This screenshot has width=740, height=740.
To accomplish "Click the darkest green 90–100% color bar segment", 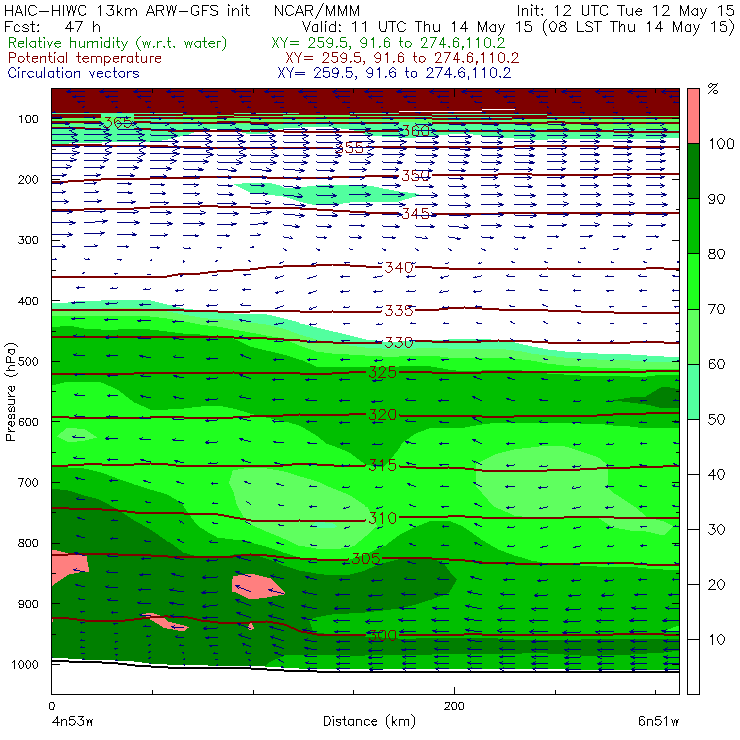I will (693, 171).
